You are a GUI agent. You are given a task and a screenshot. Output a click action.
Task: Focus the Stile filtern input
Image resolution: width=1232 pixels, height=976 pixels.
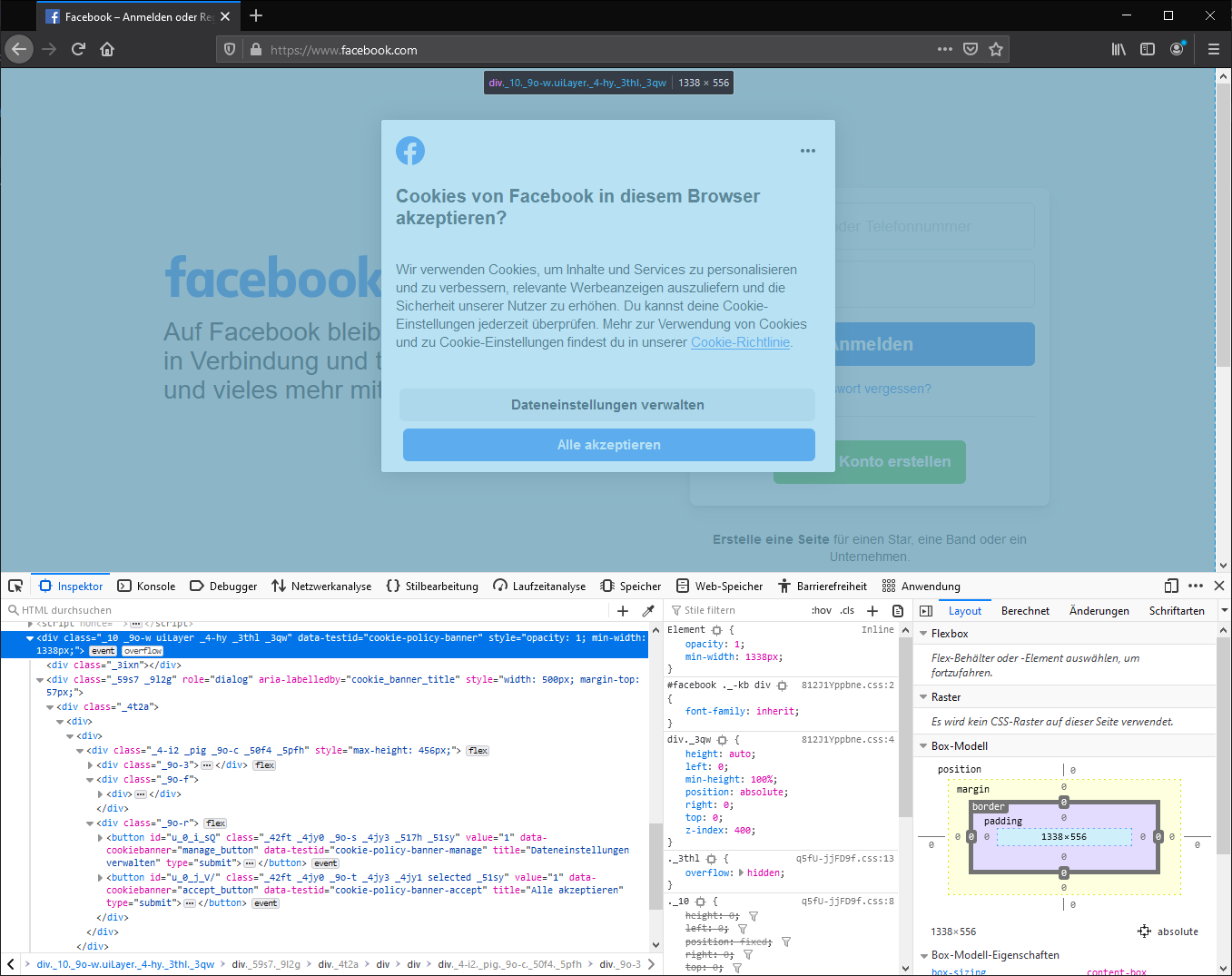click(x=737, y=611)
